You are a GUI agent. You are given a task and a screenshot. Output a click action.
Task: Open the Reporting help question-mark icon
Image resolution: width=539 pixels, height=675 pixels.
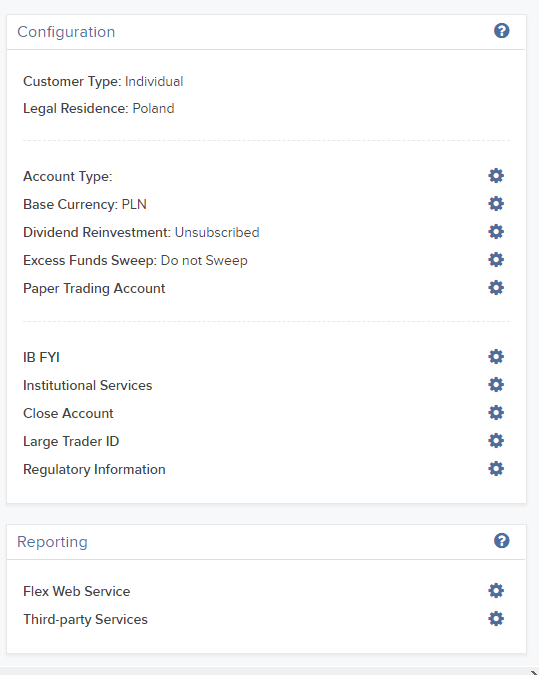point(502,541)
